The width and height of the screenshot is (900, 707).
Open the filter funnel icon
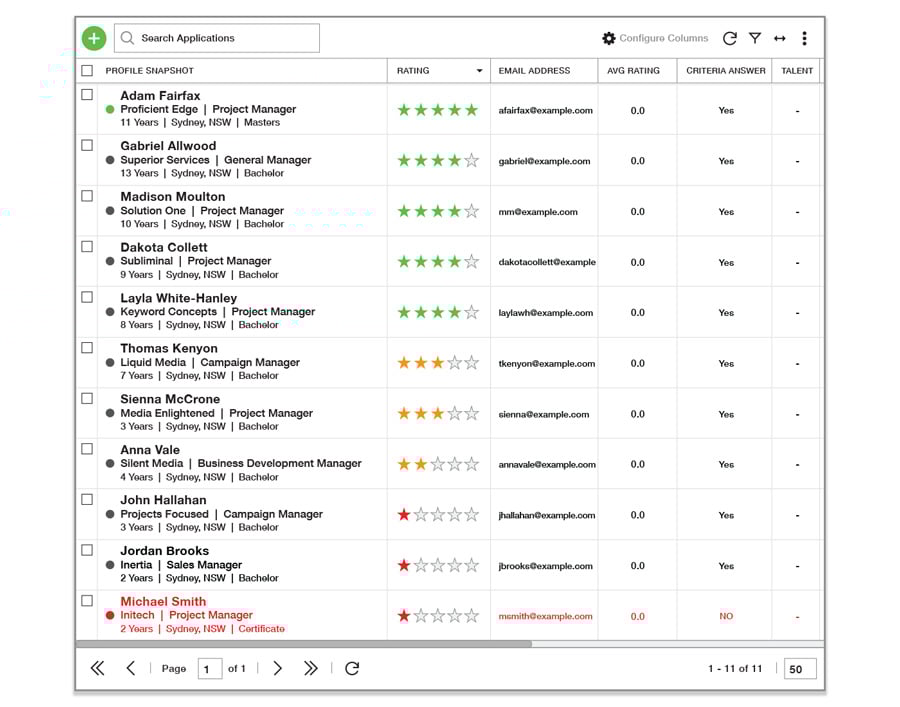tap(755, 38)
